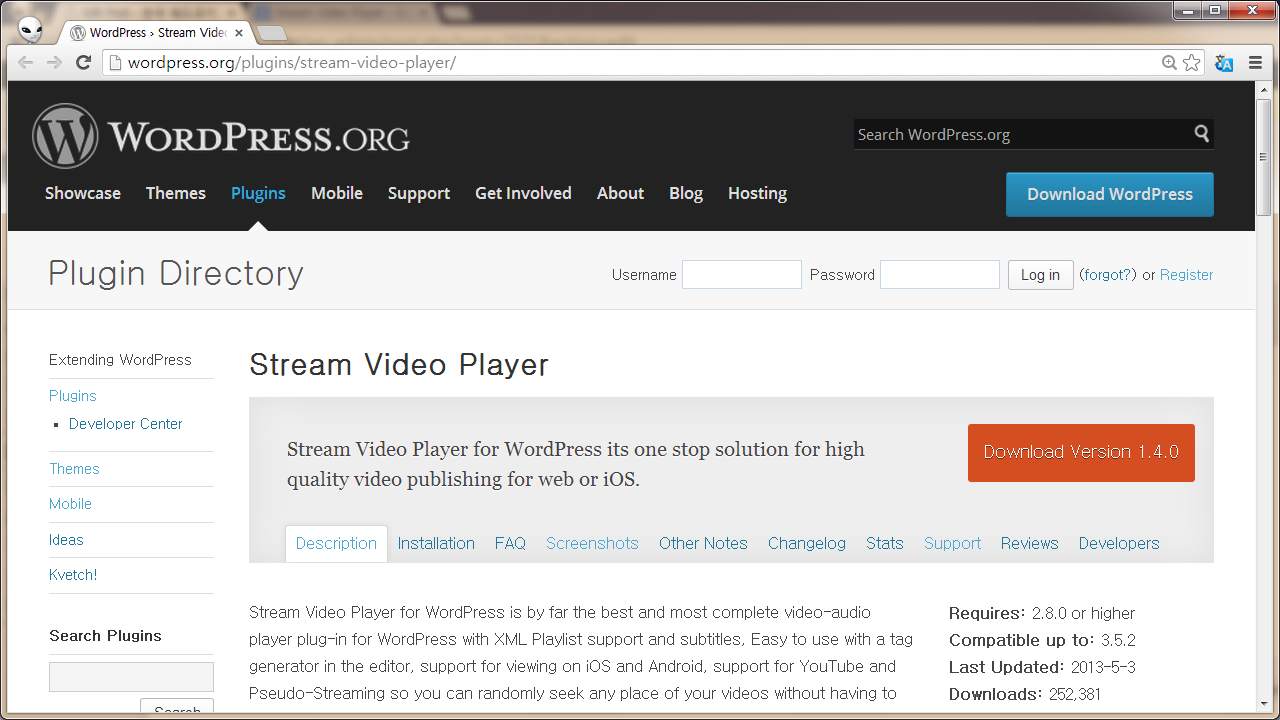The height and width of the screenshot is (720, 1280).
Task: Click the magnifier icon in Search WordPress.org box
Action: pyautogui.click(x=1200, y=133)
